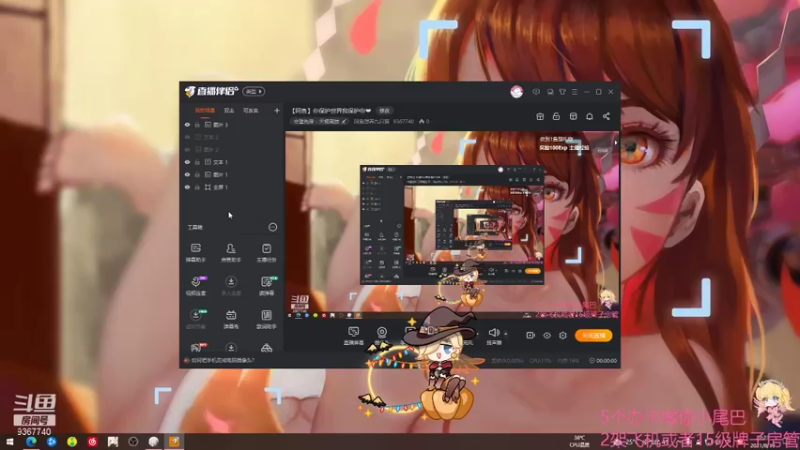Toggle visibility eye of 文本 1 layer
Image resolution: width=800 pixels, height=450 pixels.
[x=187, y=162]
